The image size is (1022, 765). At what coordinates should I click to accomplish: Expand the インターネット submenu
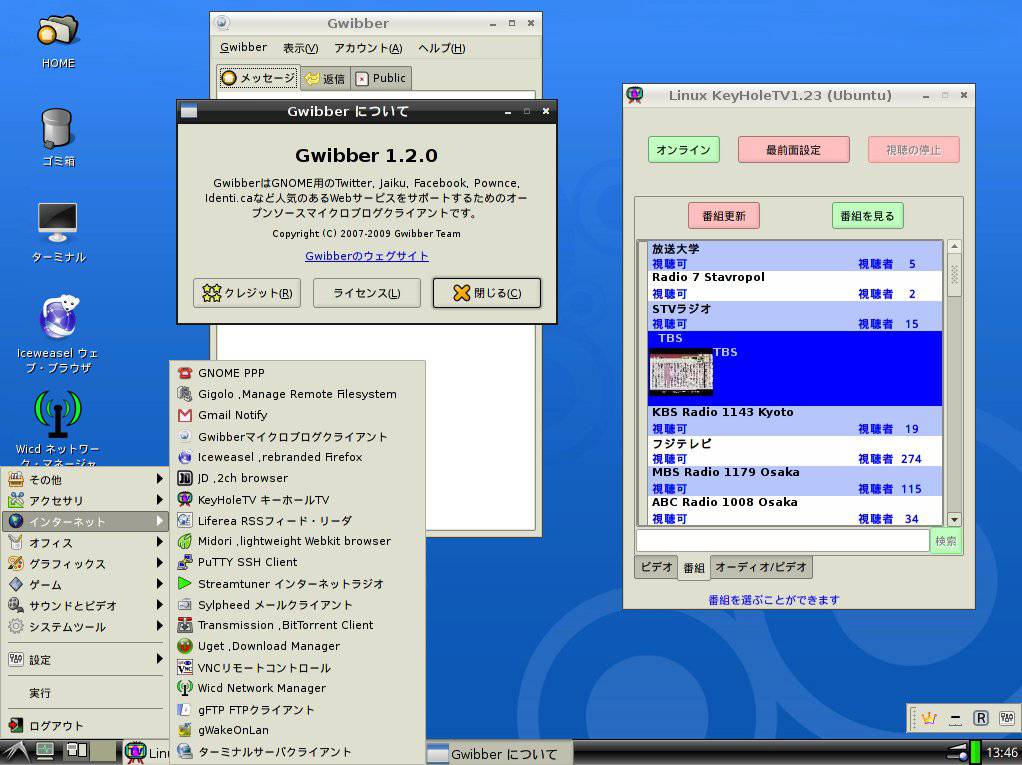[85, 521]
